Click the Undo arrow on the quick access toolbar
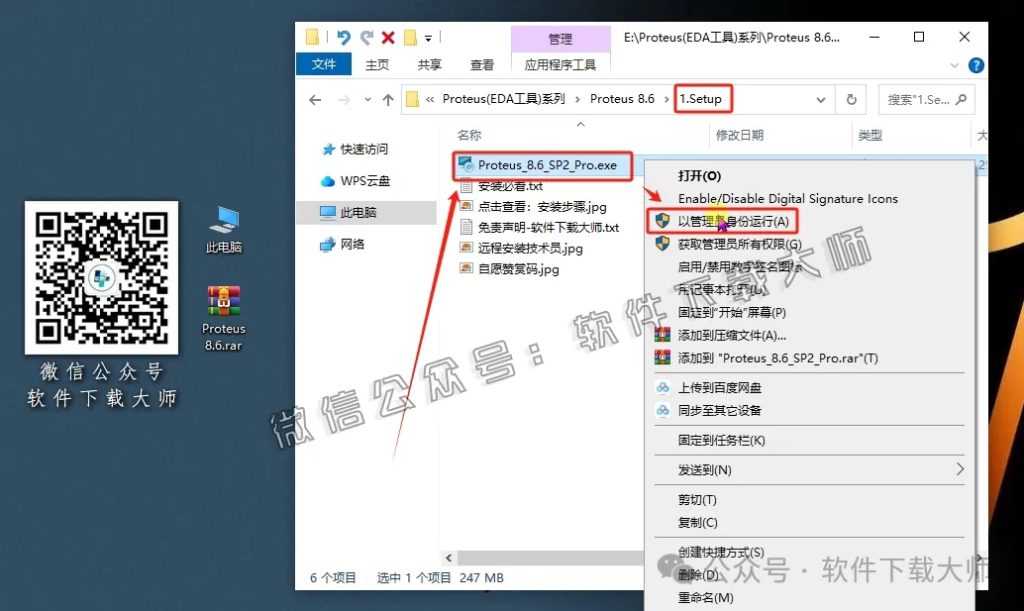 click(341, 37)
